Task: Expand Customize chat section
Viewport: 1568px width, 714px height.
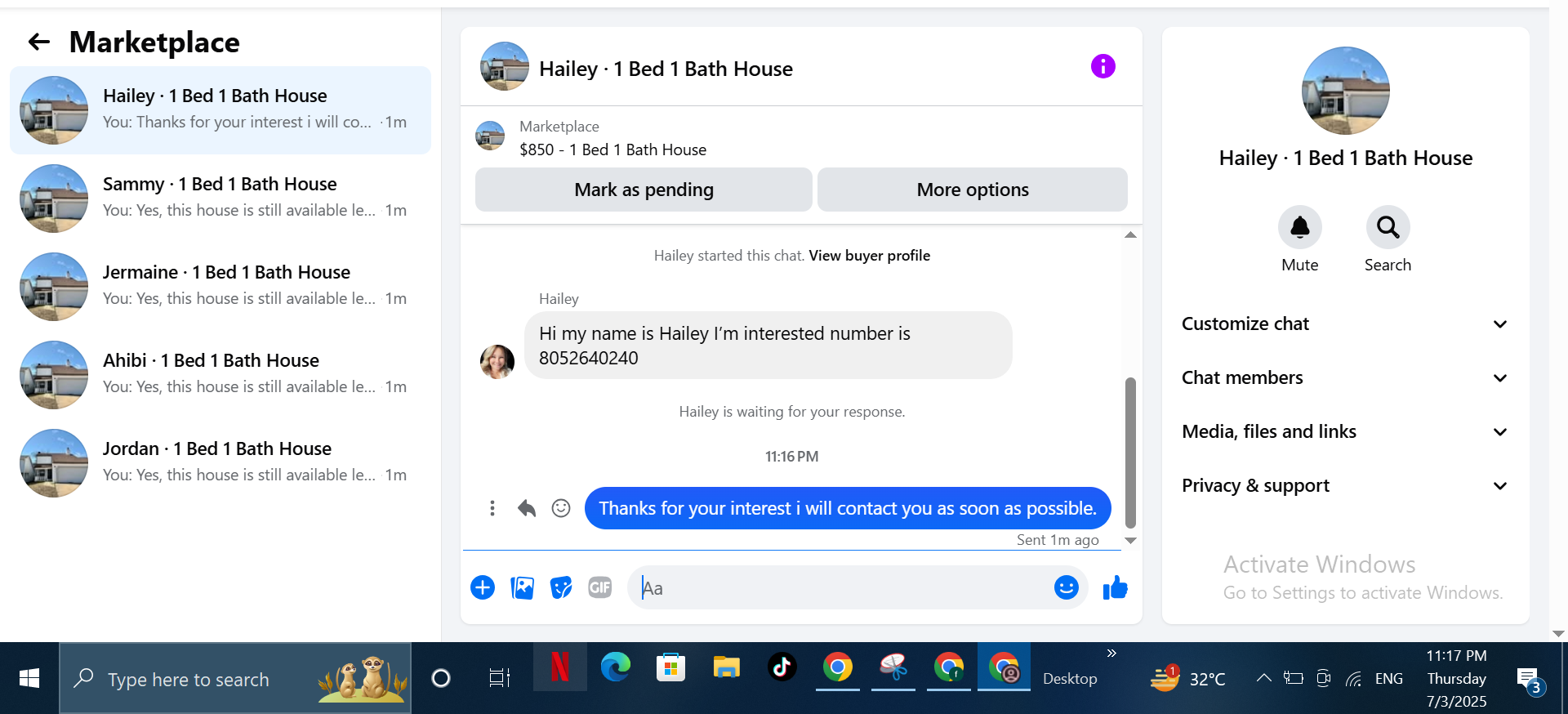Action: tap(1345, 324)
